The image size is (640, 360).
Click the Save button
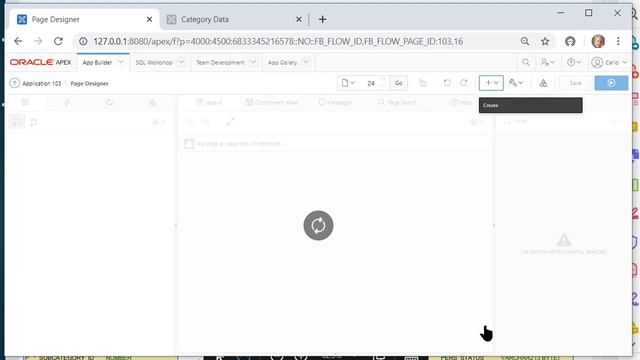tap(576, 83)
